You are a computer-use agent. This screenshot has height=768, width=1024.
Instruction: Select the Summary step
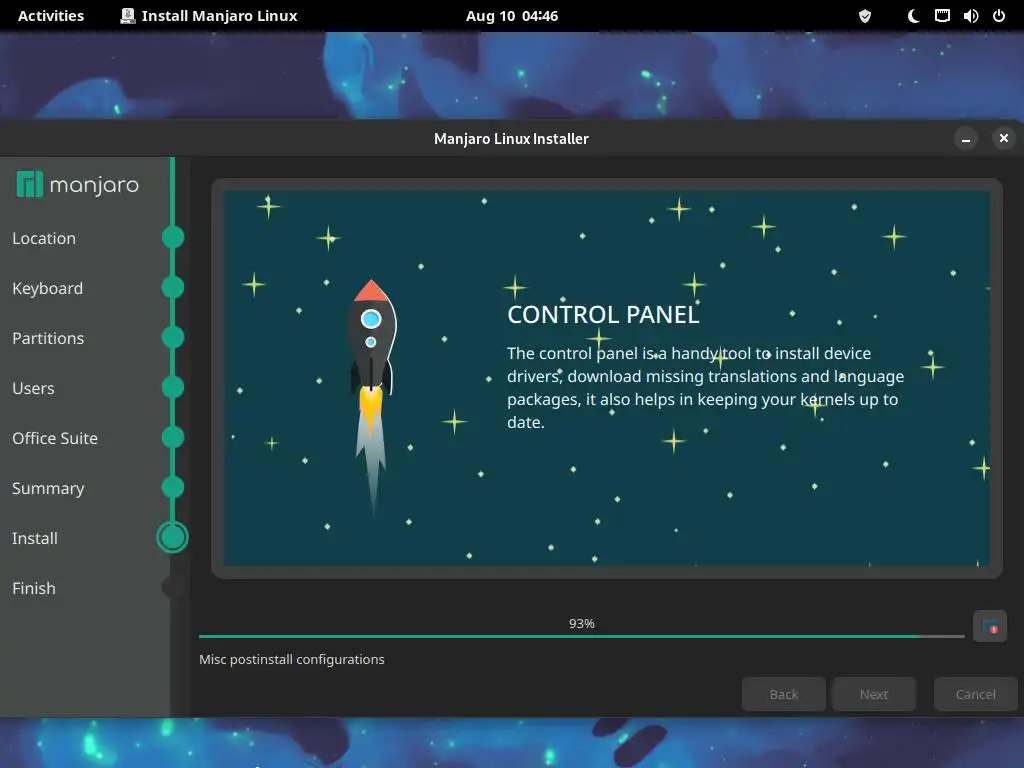[48, 488]
